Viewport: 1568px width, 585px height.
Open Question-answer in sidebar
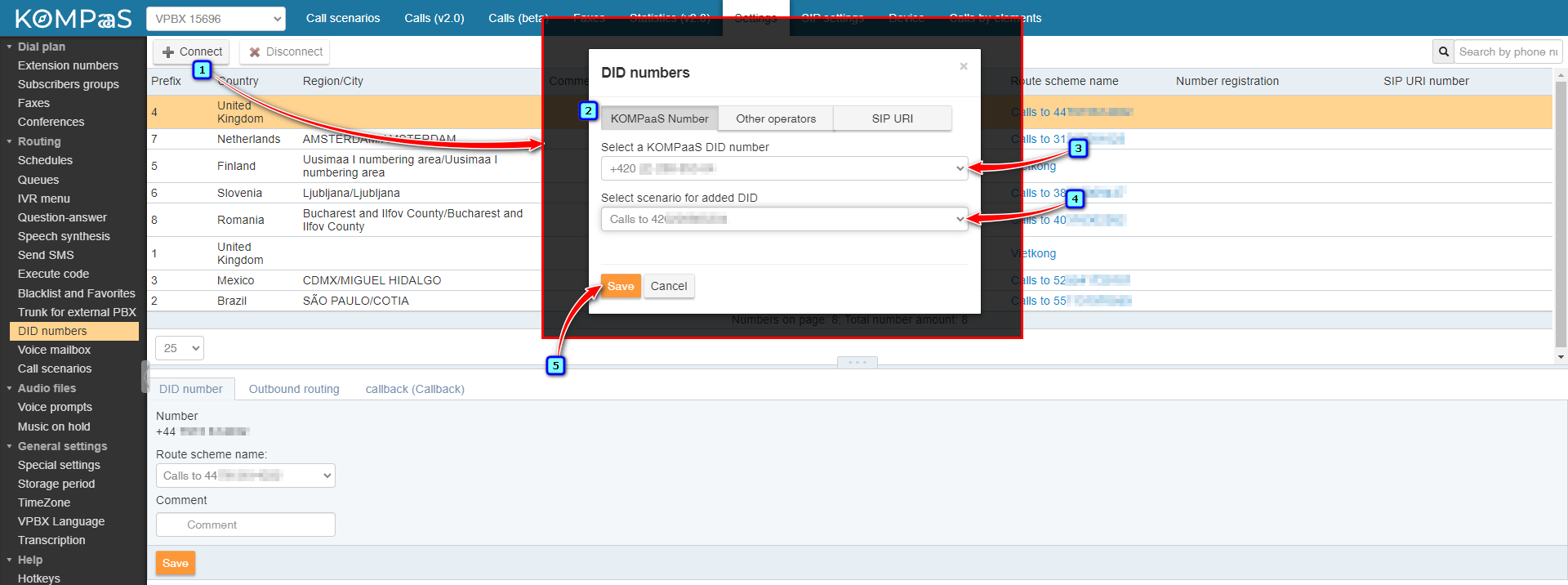(62, 217)
